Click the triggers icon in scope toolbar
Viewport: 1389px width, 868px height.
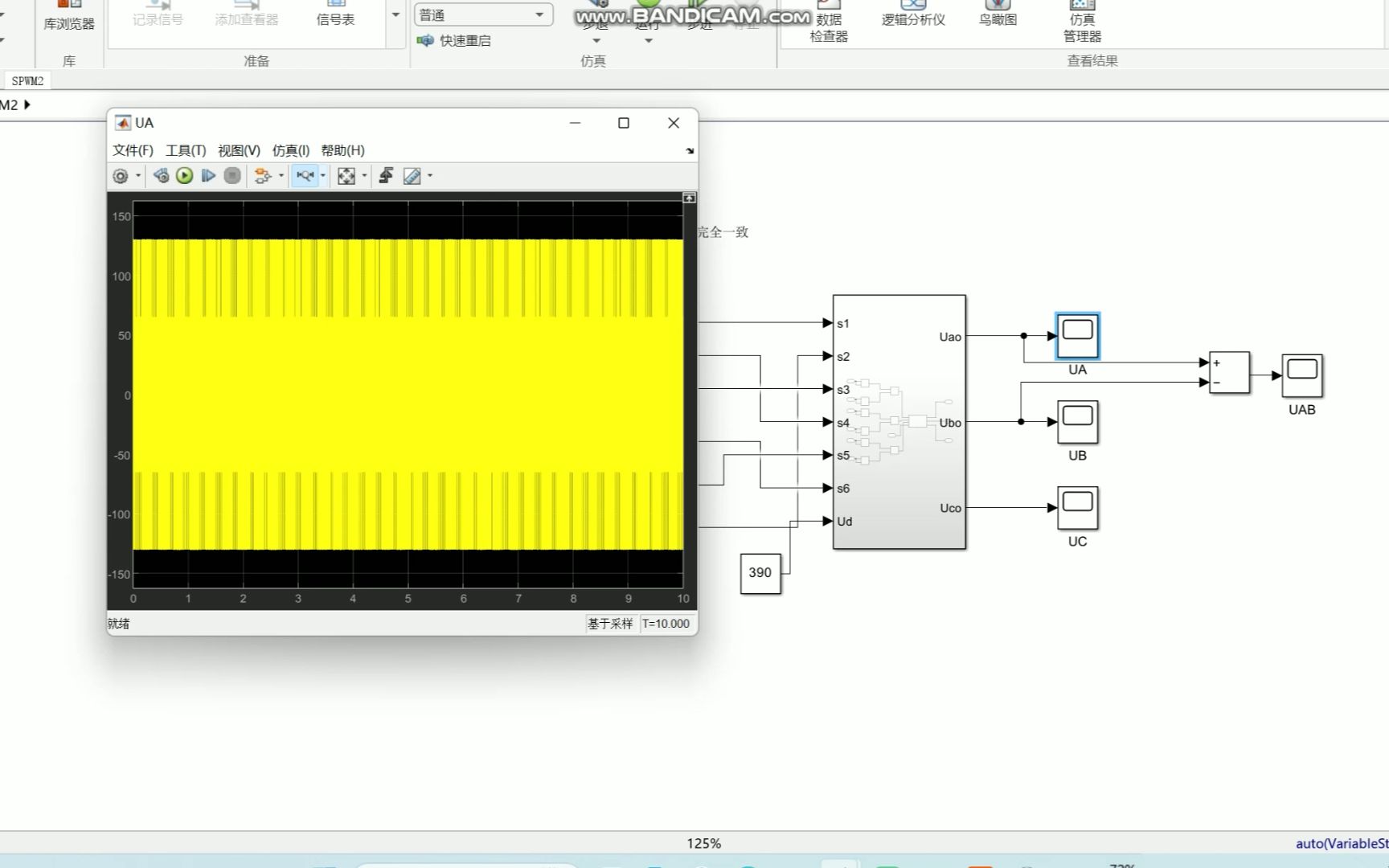click(x=386, y=176)
